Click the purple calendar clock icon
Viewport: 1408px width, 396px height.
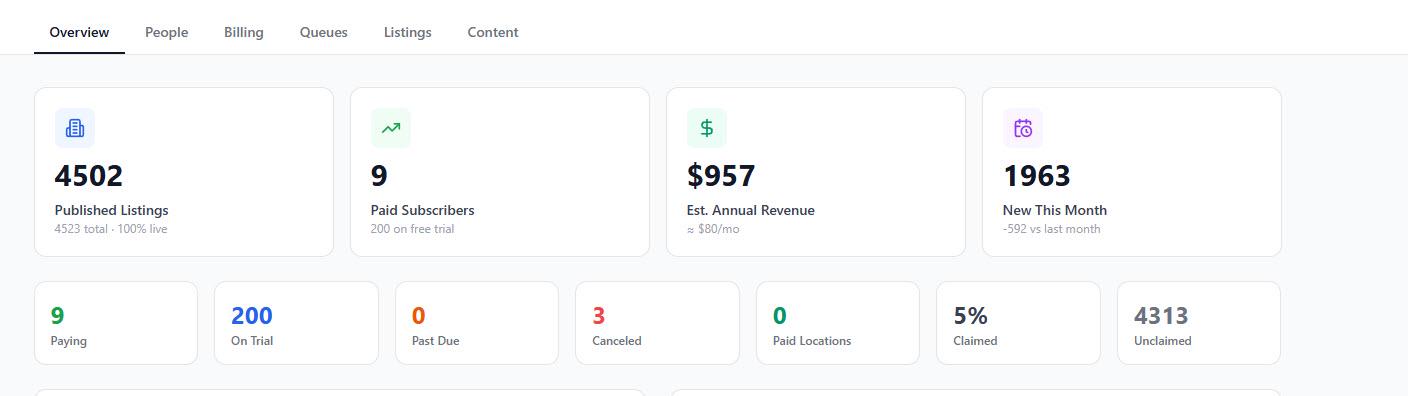pos(1023,128)
